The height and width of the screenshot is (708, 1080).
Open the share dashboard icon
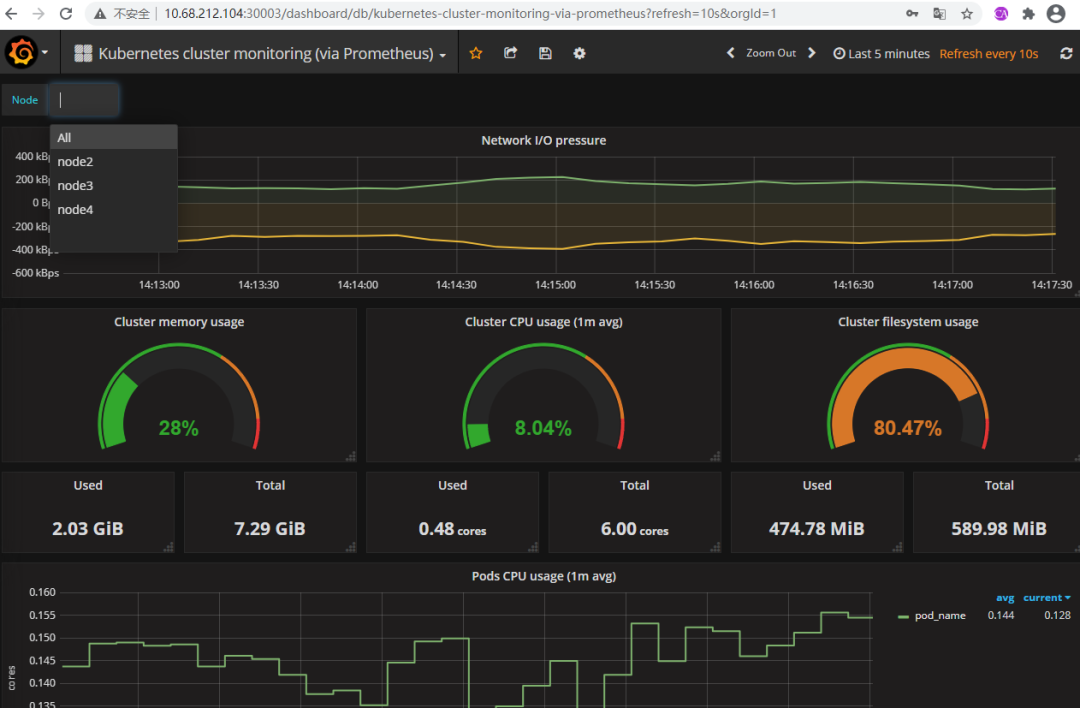(510, 53)
